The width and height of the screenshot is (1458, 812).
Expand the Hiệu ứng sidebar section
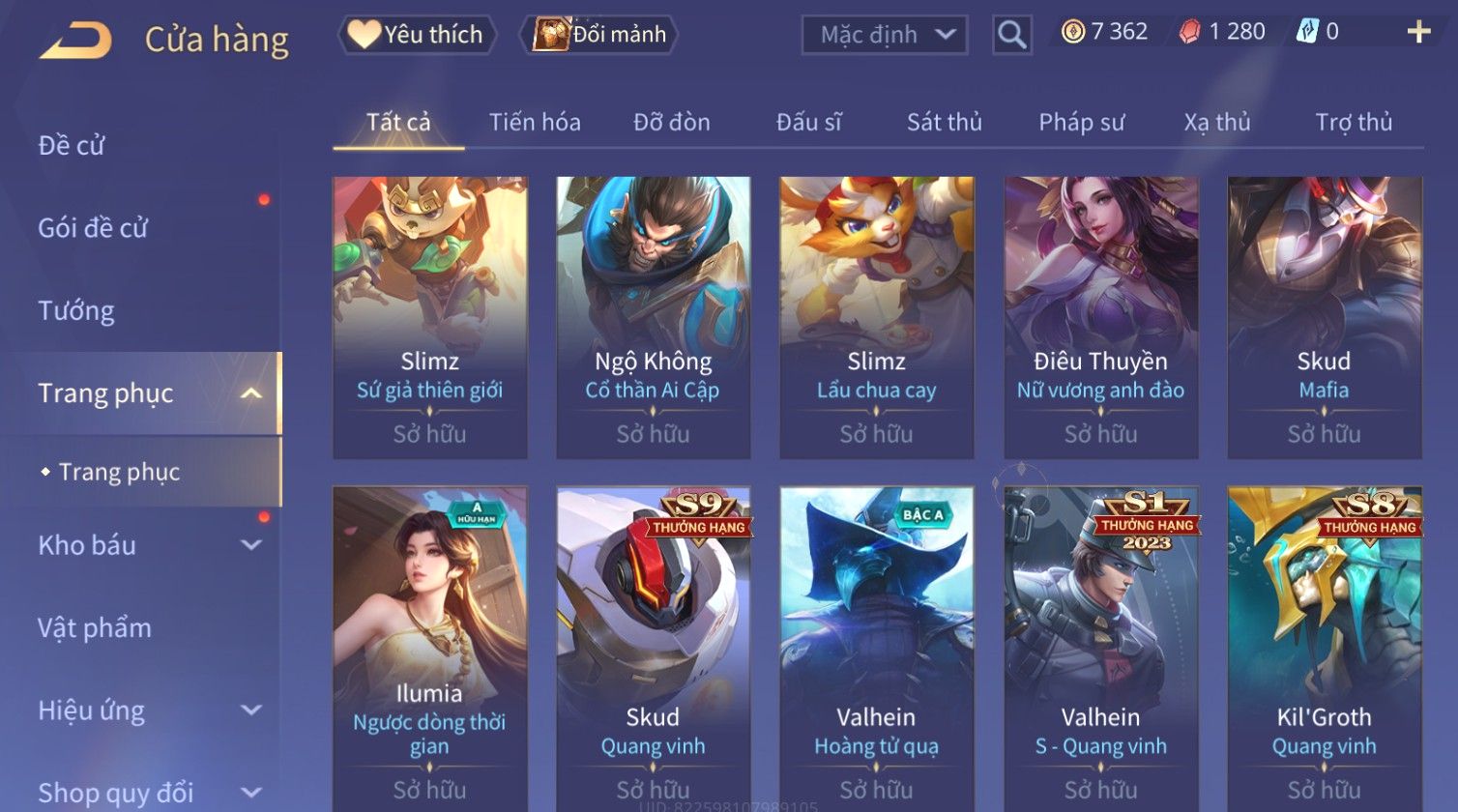tap(250, 710)
